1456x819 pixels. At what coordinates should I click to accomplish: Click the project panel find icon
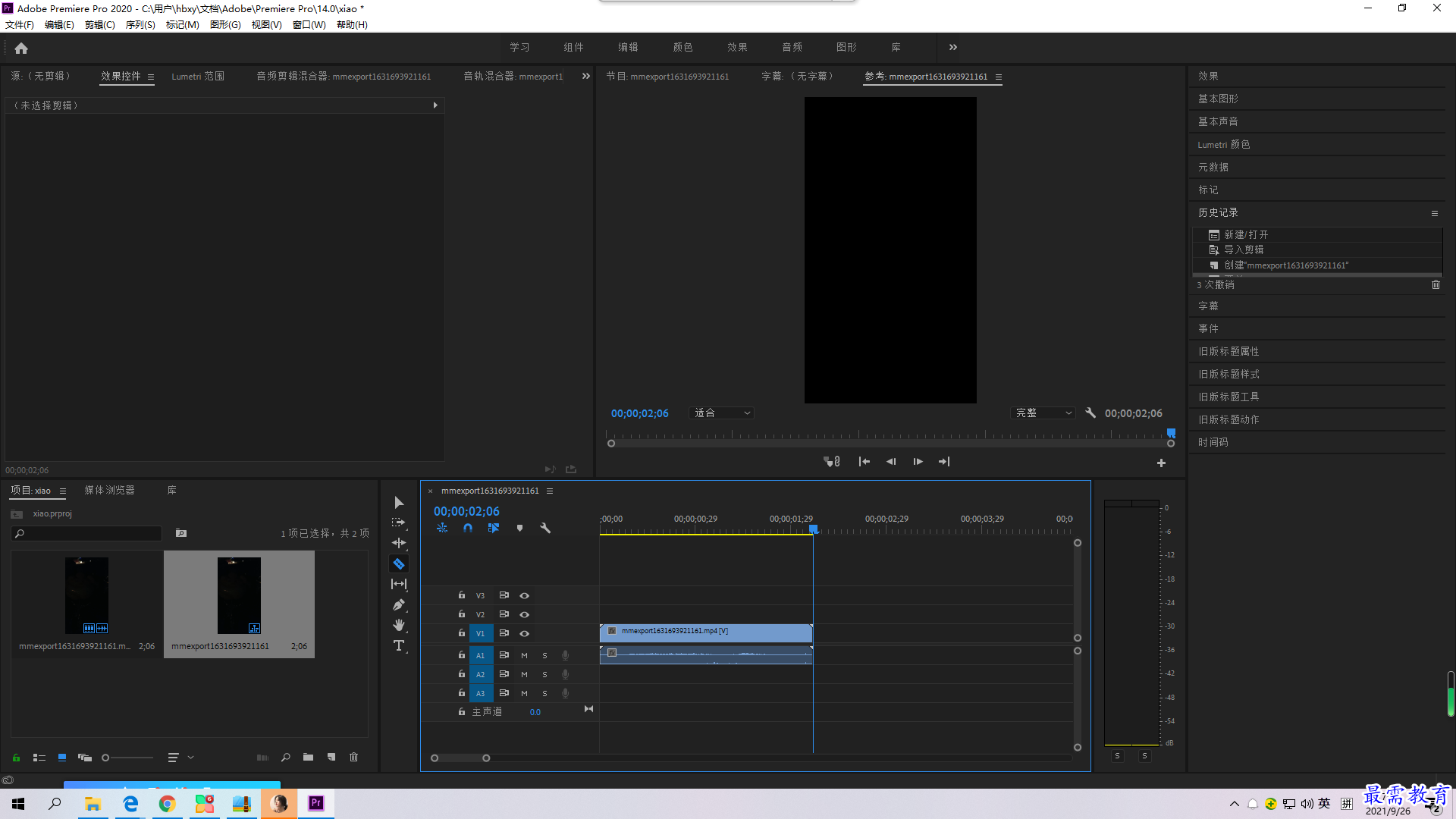(286, 757)
